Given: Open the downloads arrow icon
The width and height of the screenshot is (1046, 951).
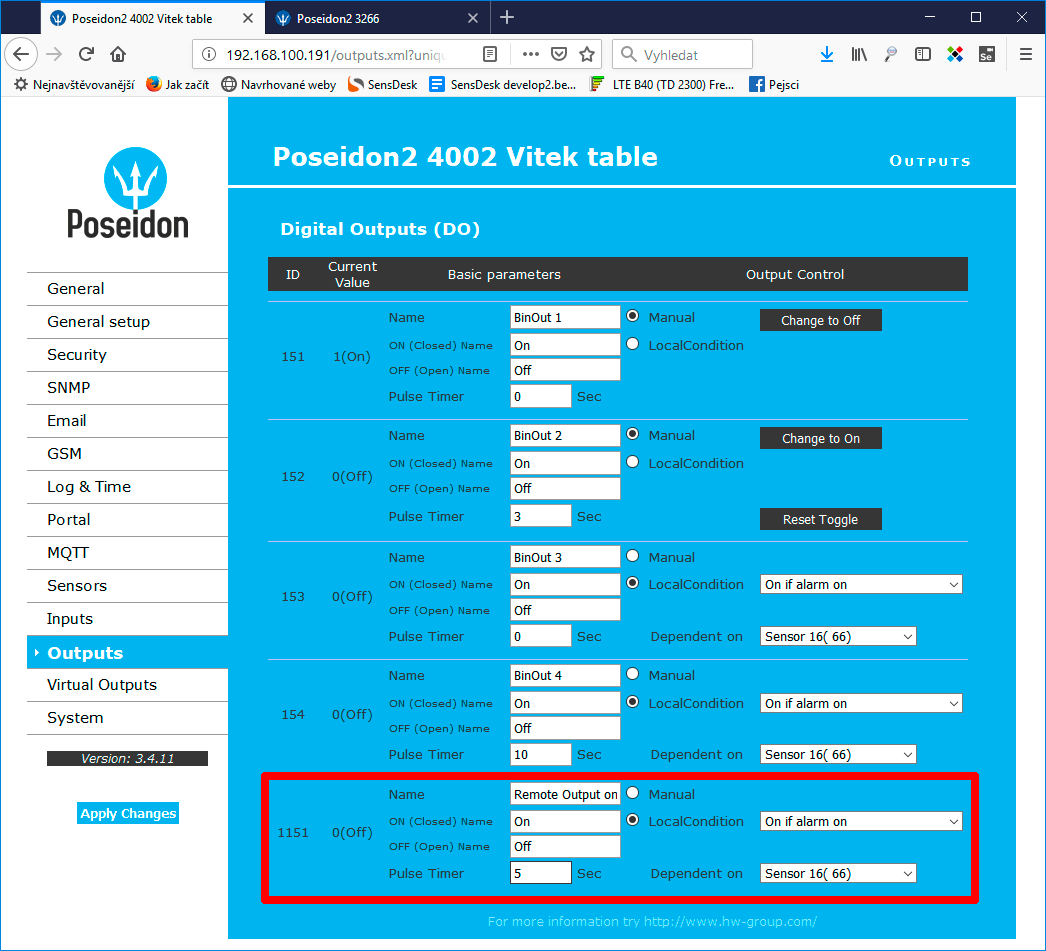Looking at the screenshot, I should pyautogui.click(x=827, y=55).
